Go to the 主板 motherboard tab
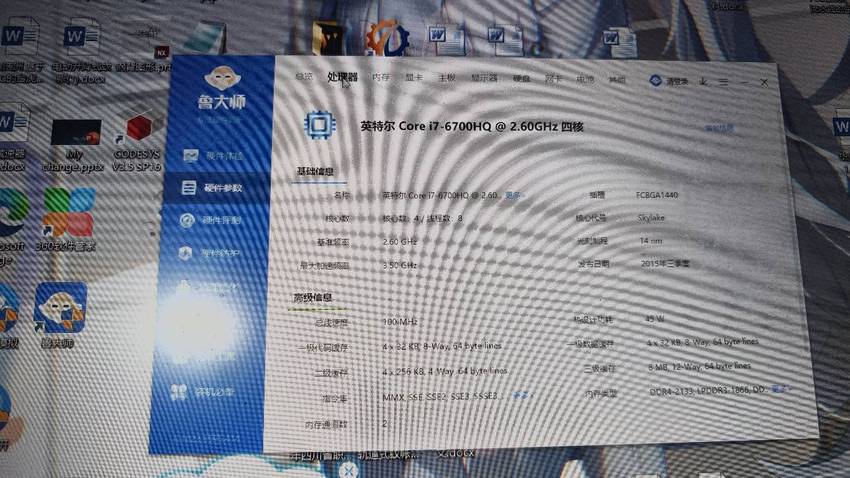This screenshot has width=850, height=478. click(446, 78)
